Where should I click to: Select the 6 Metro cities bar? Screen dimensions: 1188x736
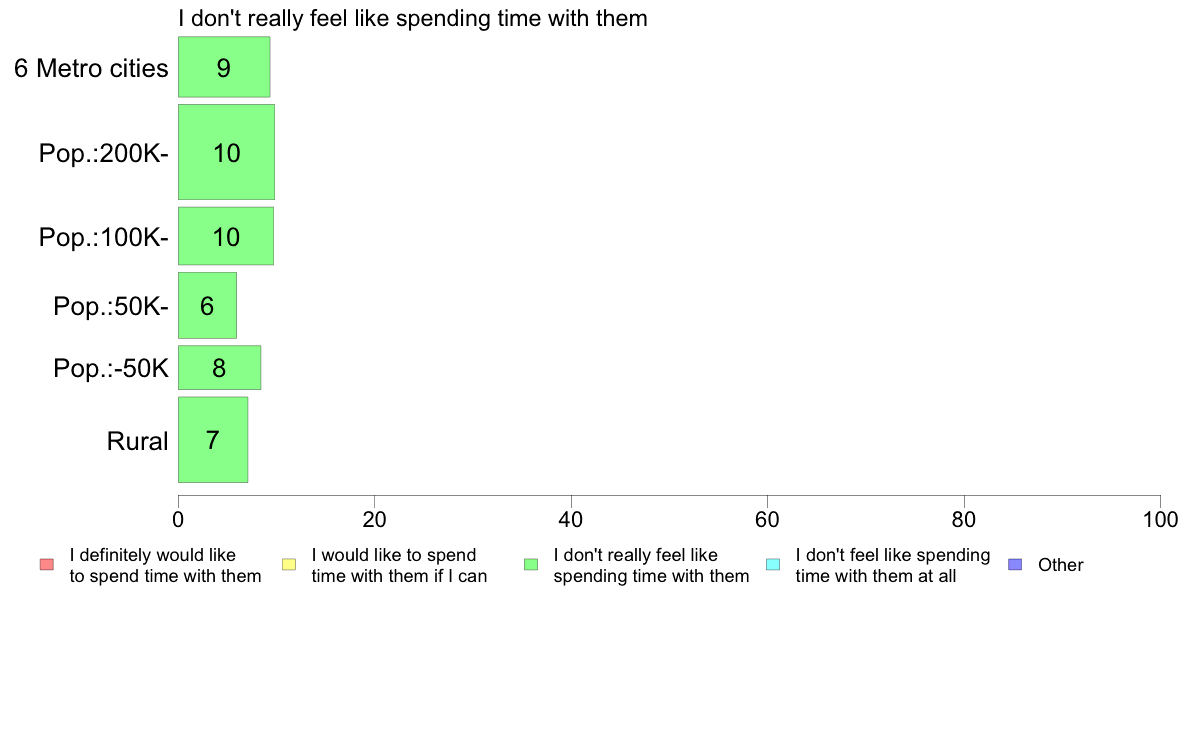tap(224, 67)
